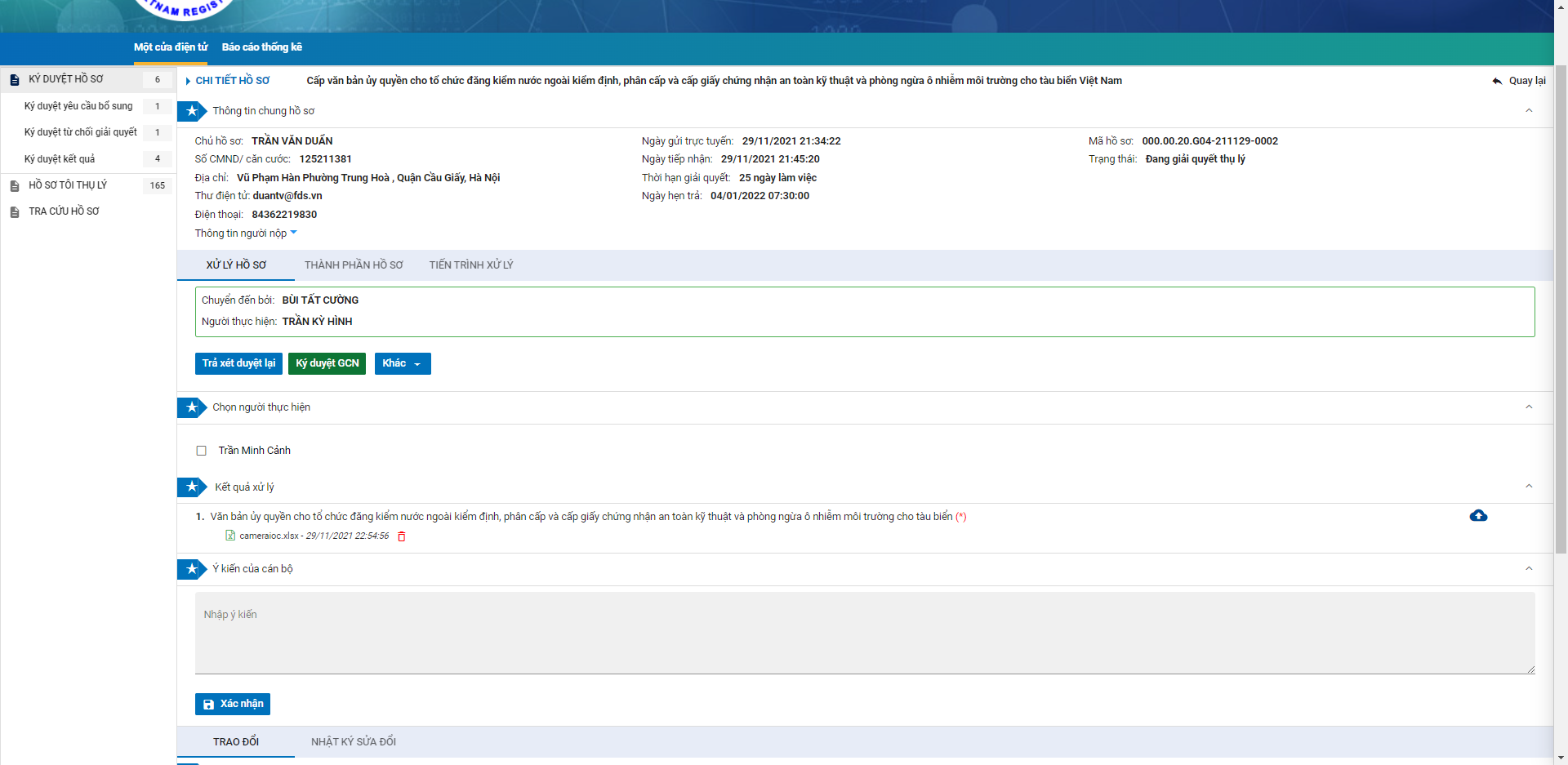The width and height of the screenshot is (1568, 765).
Task: Click the name BÙI TẤT CƯỜNG
Action: coord(320,300)
